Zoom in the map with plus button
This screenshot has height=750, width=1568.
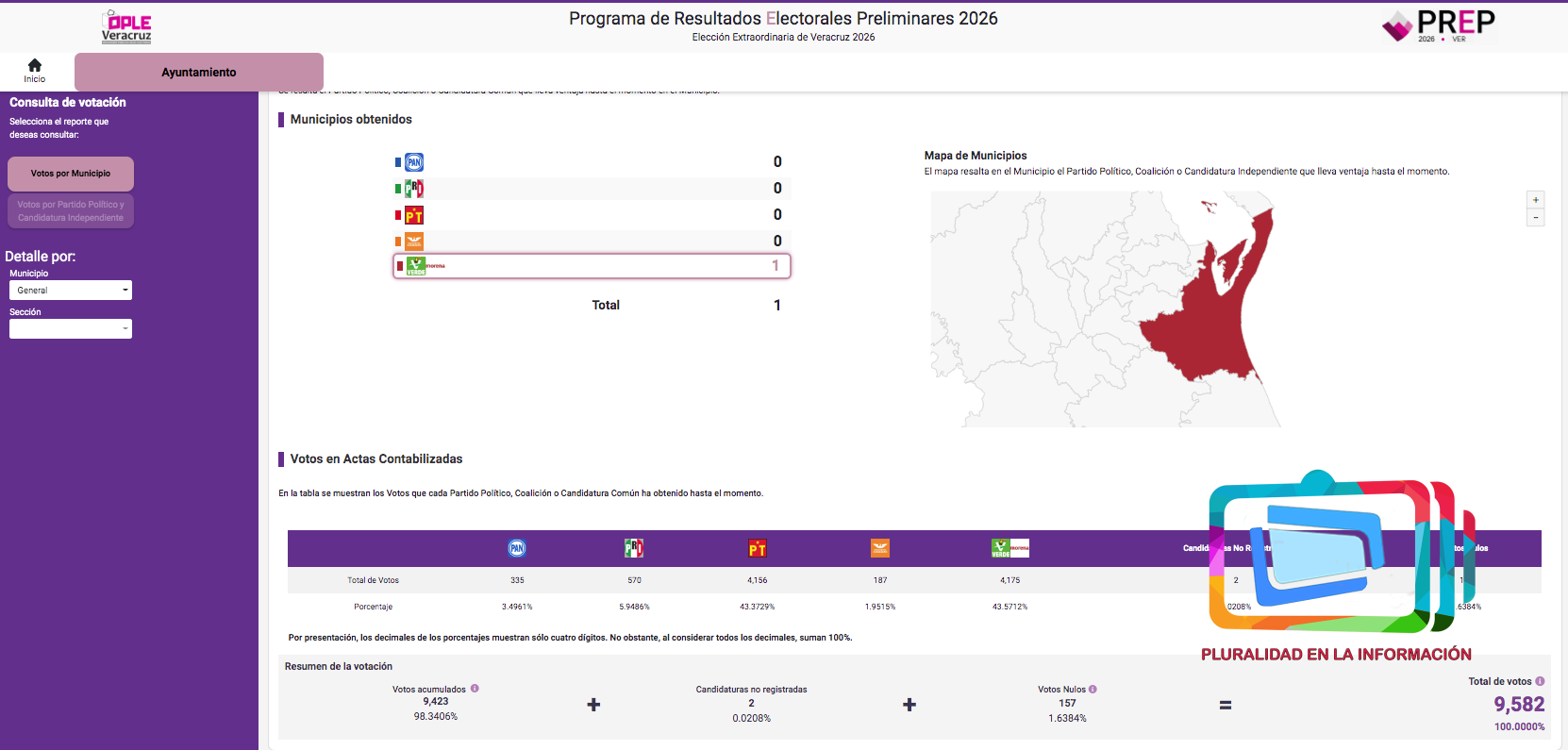pos(1536,200)
